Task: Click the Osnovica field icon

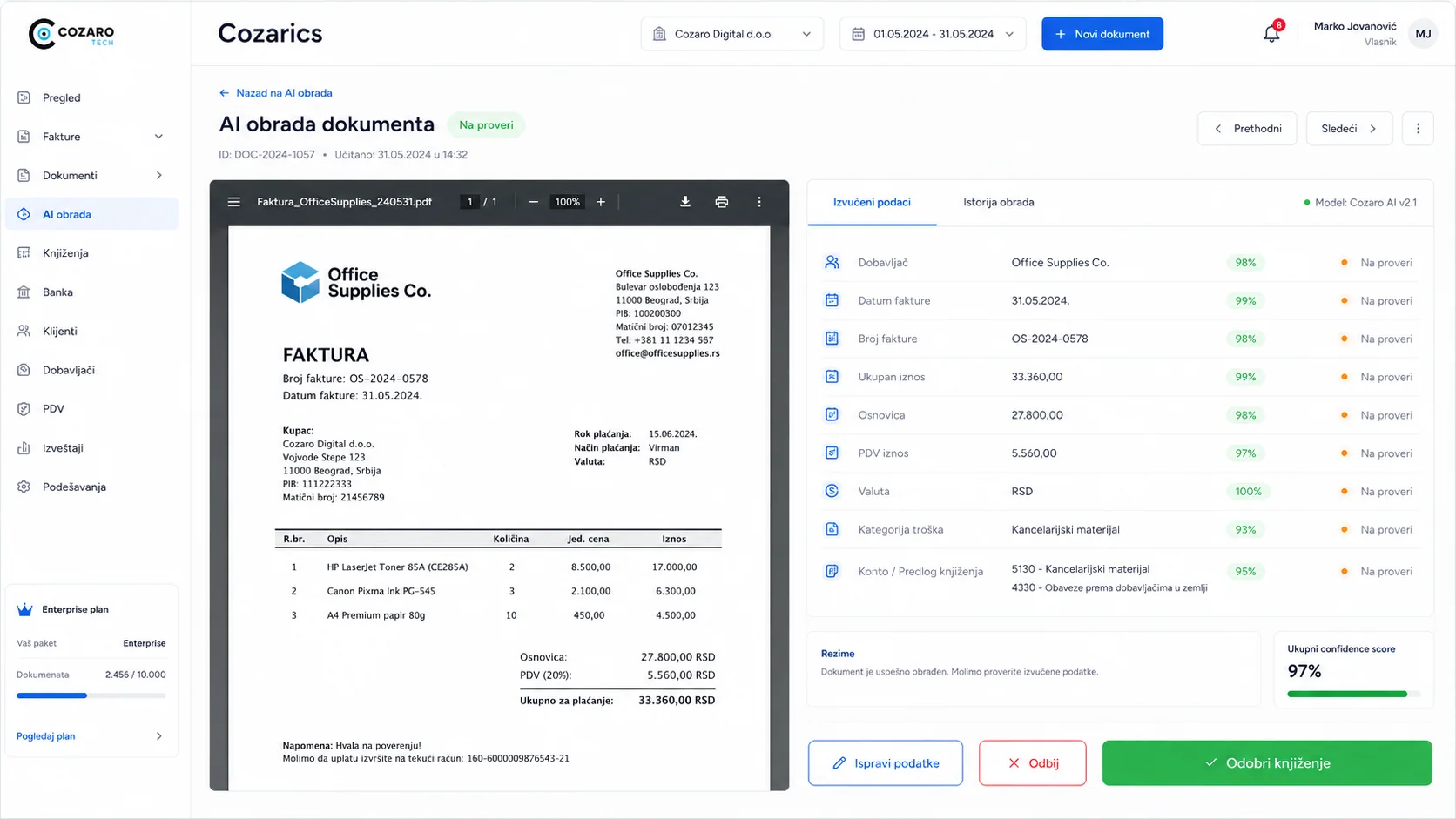Action: point(832,415)
